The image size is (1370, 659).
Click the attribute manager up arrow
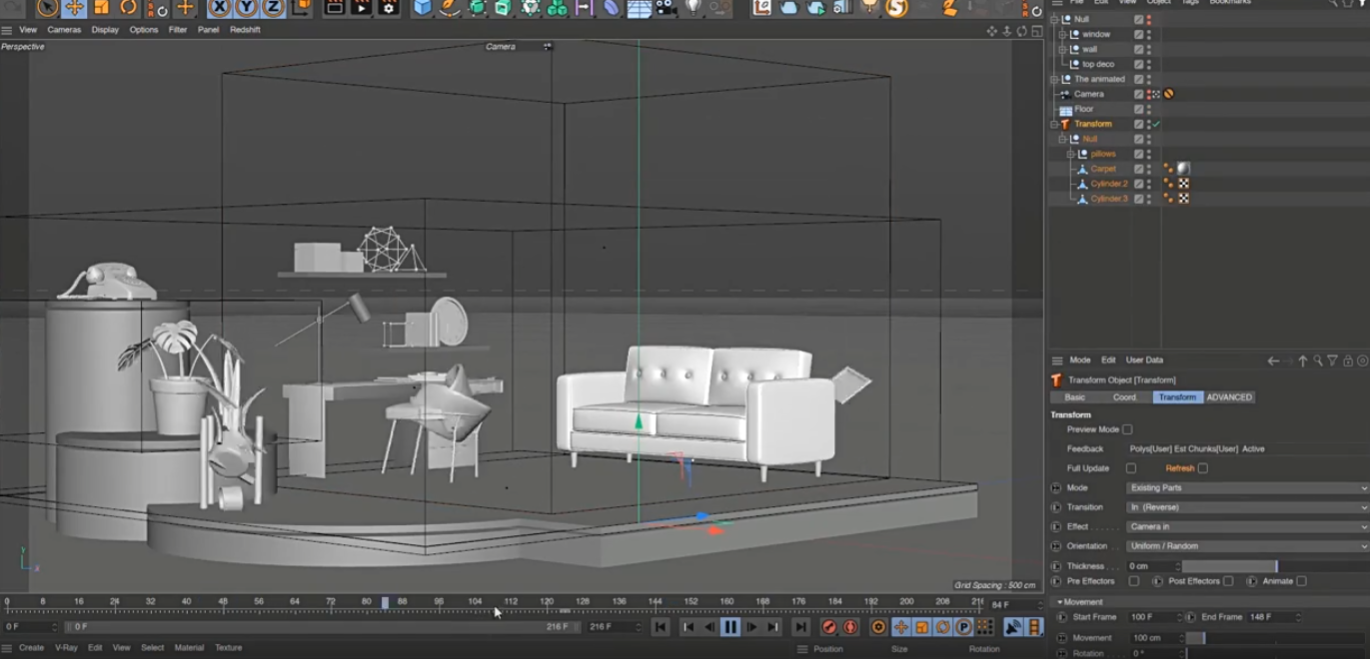[x=1303, y=361]
